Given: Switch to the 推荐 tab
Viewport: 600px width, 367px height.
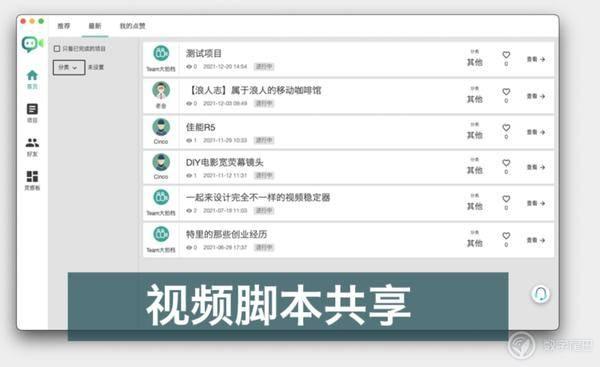Looking at the screenshot, I should pyautogui.click(x=64, y=26).
